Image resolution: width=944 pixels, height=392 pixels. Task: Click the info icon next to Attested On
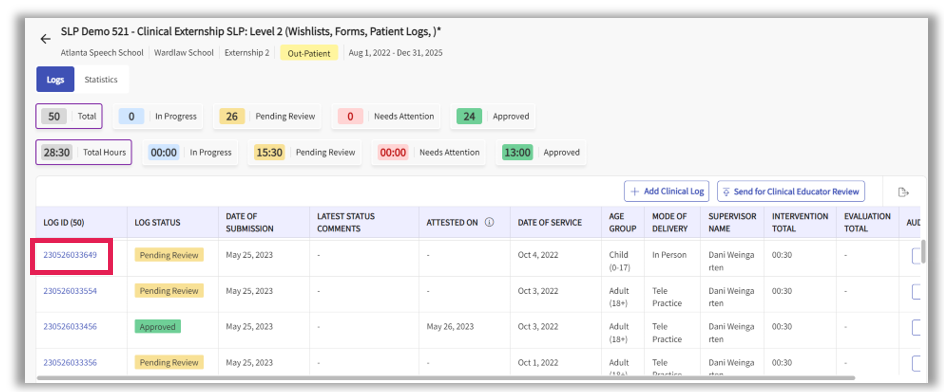click(489, 223)
